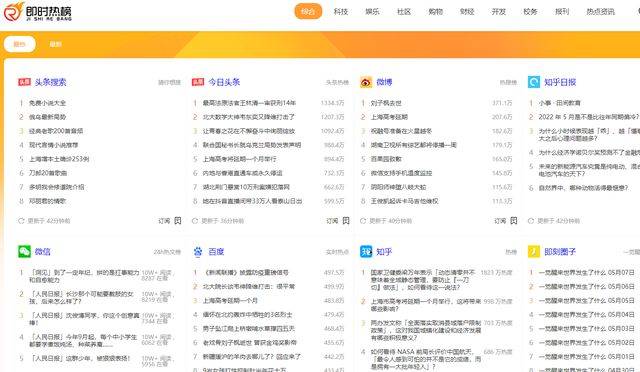Open the 购物 category
The width and height of the screenshot is (640, 372).
coord(436,11)
